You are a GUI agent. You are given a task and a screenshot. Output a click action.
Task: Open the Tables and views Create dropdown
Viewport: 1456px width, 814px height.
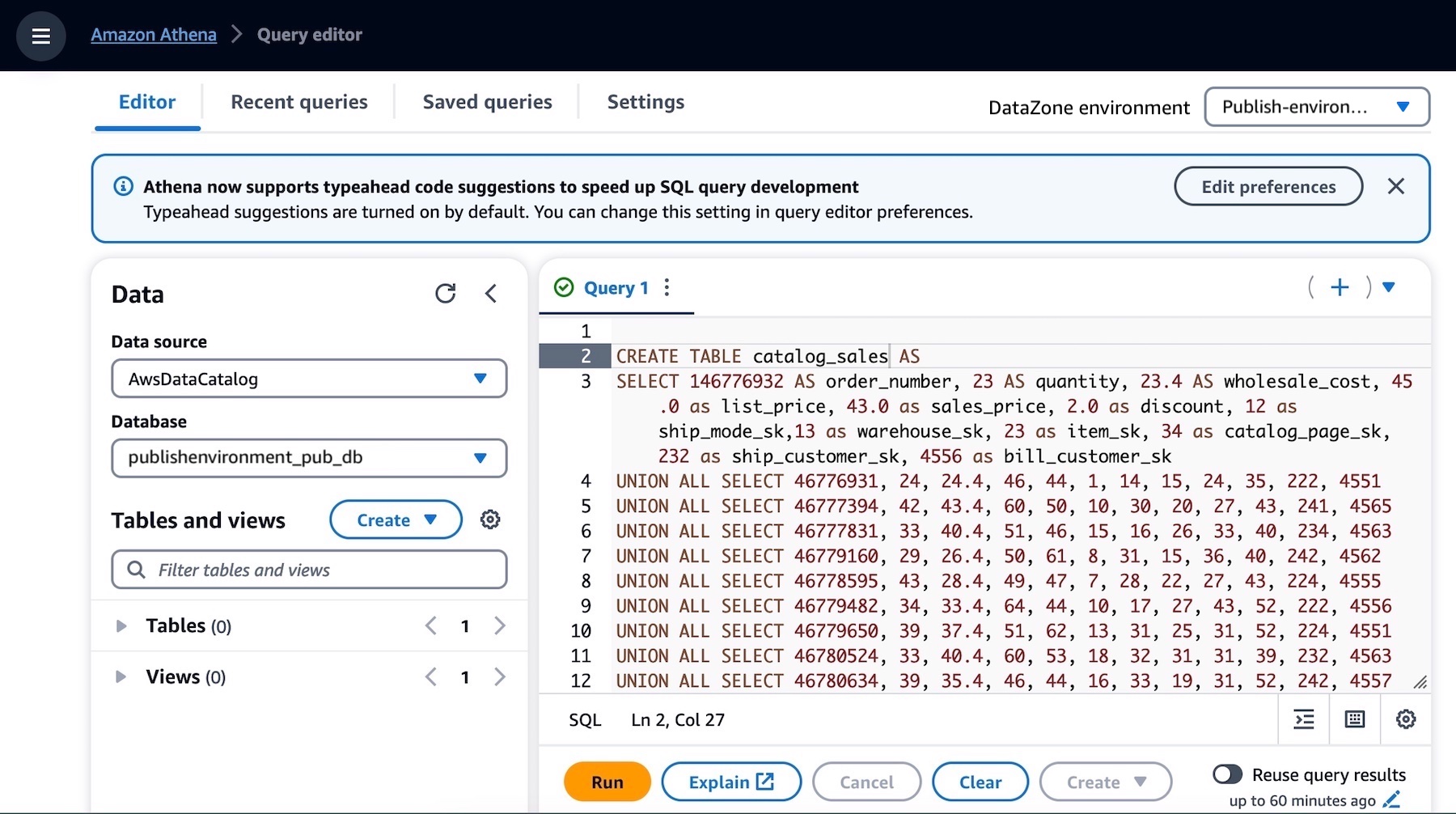tap(396, 519)
